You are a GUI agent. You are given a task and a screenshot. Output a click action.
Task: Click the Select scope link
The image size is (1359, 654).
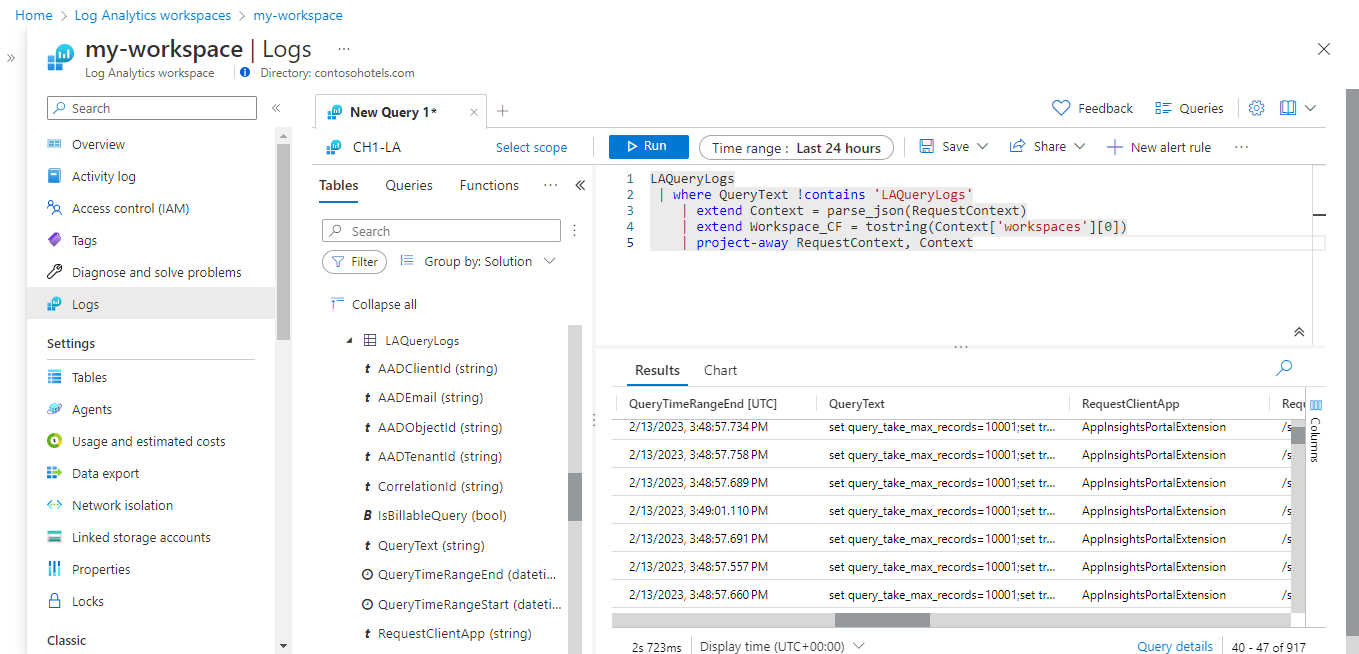(x=531, y=148)
